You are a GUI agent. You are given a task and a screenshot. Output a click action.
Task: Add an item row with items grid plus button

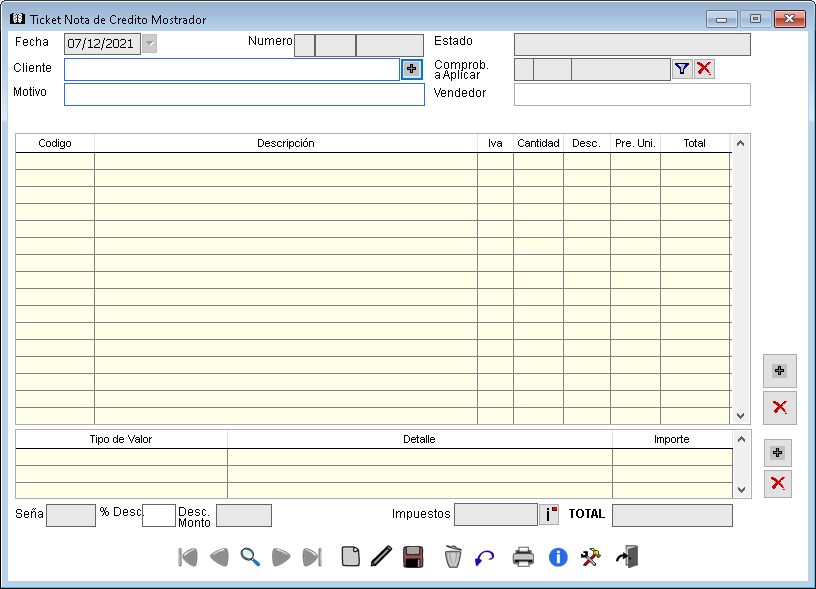pos(779,371)
